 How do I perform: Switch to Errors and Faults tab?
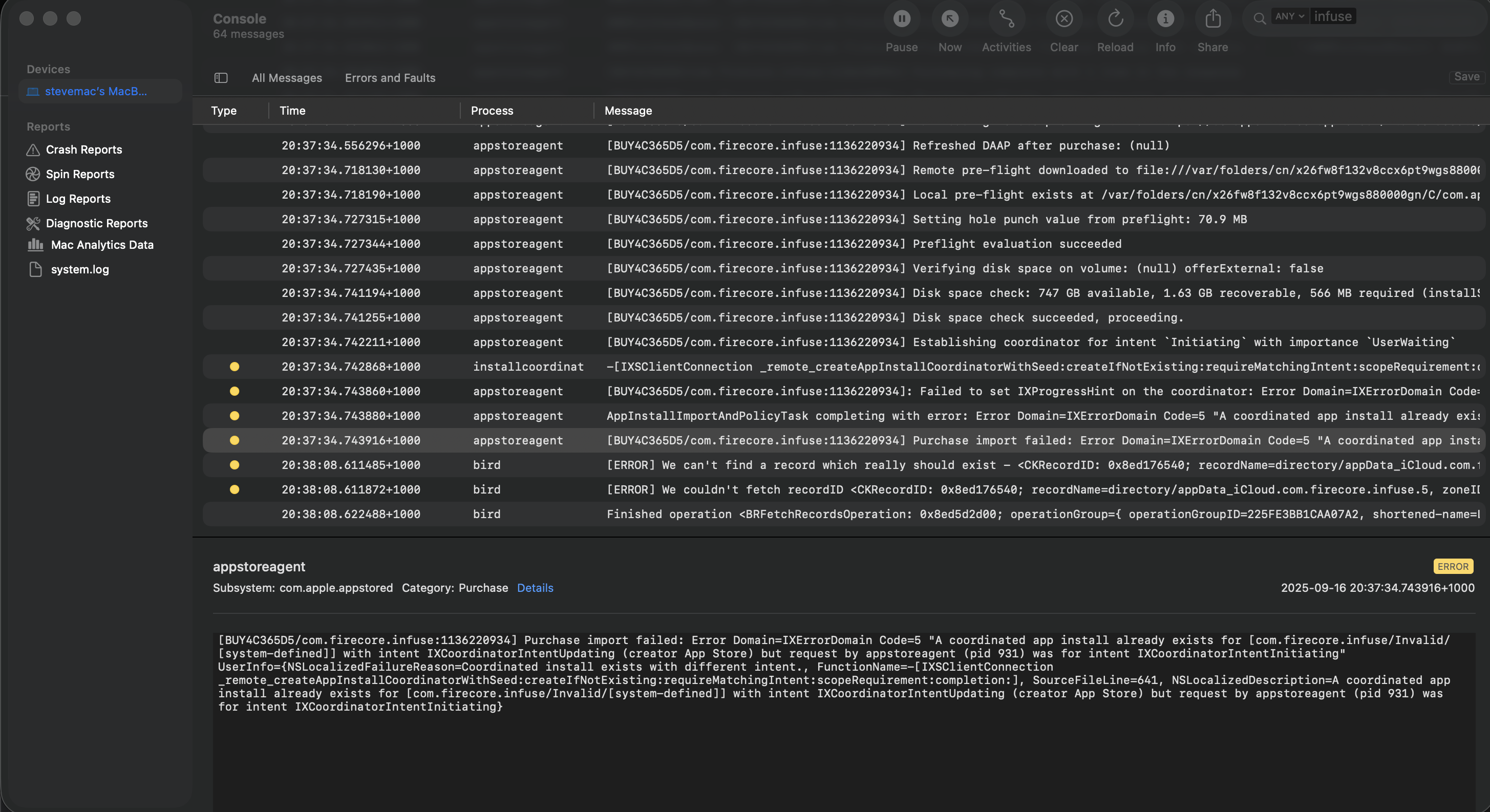(x=390, y=77)
